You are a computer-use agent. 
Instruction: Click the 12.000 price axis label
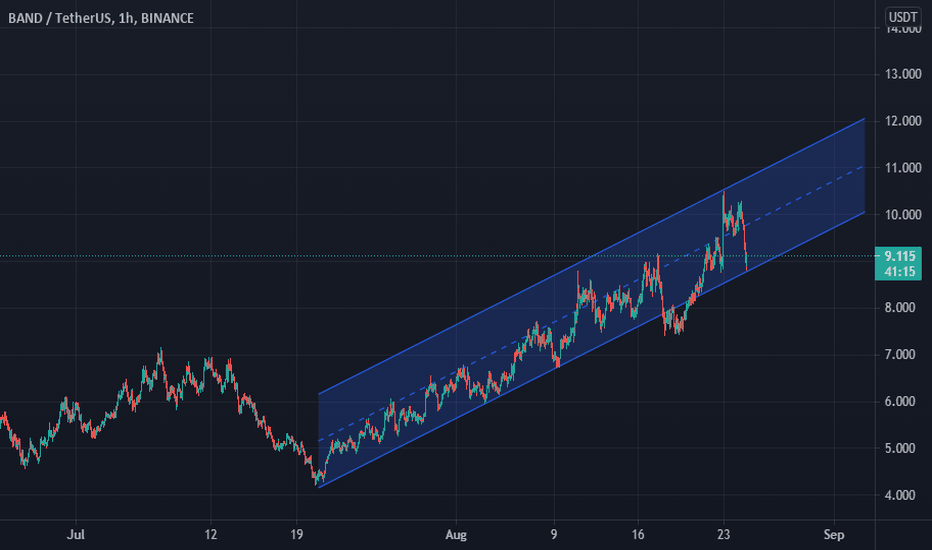tap(903, 121)
